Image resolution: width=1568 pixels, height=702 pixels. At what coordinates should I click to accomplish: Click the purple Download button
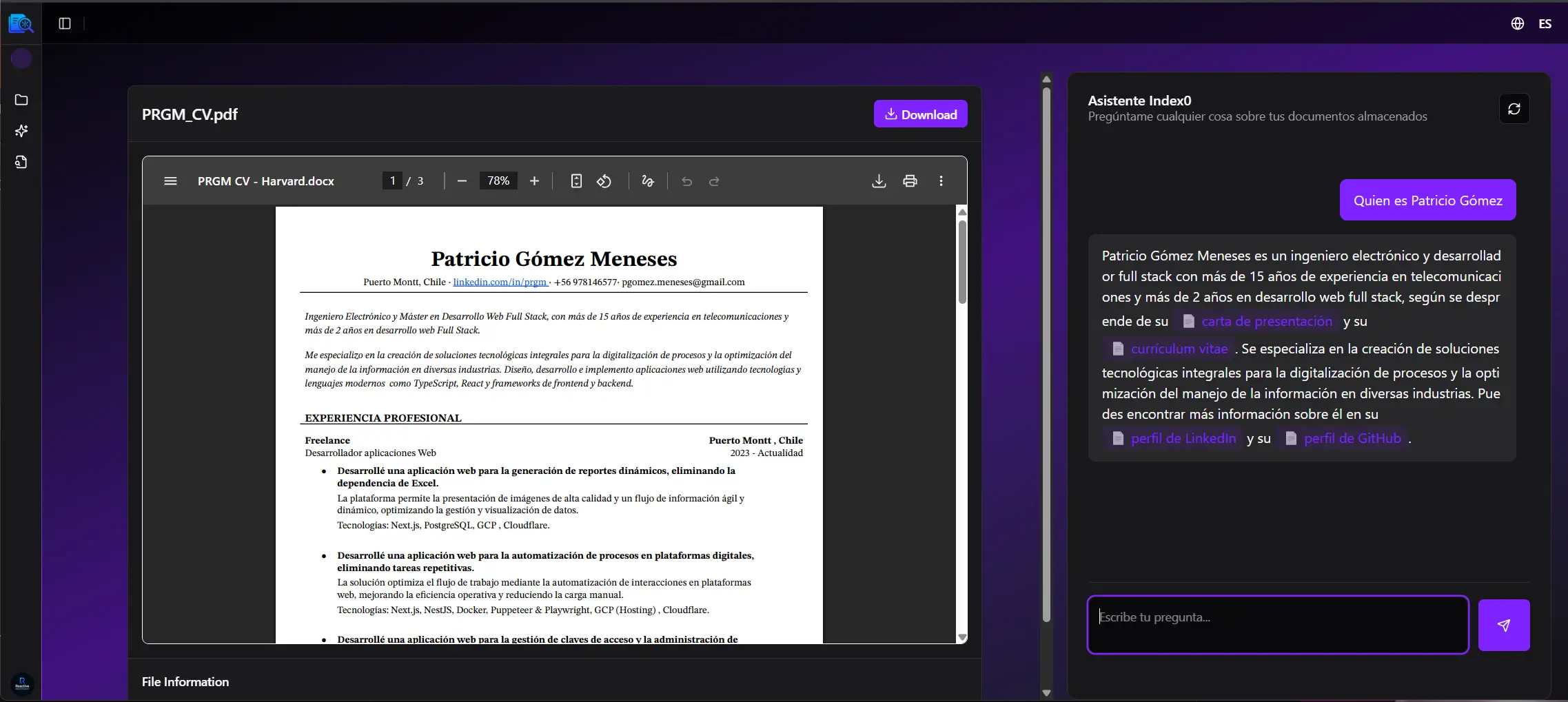click(x=920, y=114)
